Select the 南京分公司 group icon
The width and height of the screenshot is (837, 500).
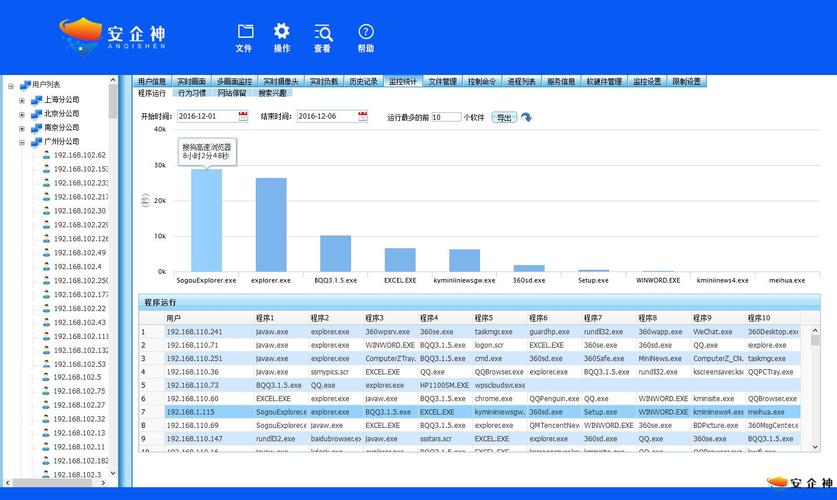click(x=36, y=128)
